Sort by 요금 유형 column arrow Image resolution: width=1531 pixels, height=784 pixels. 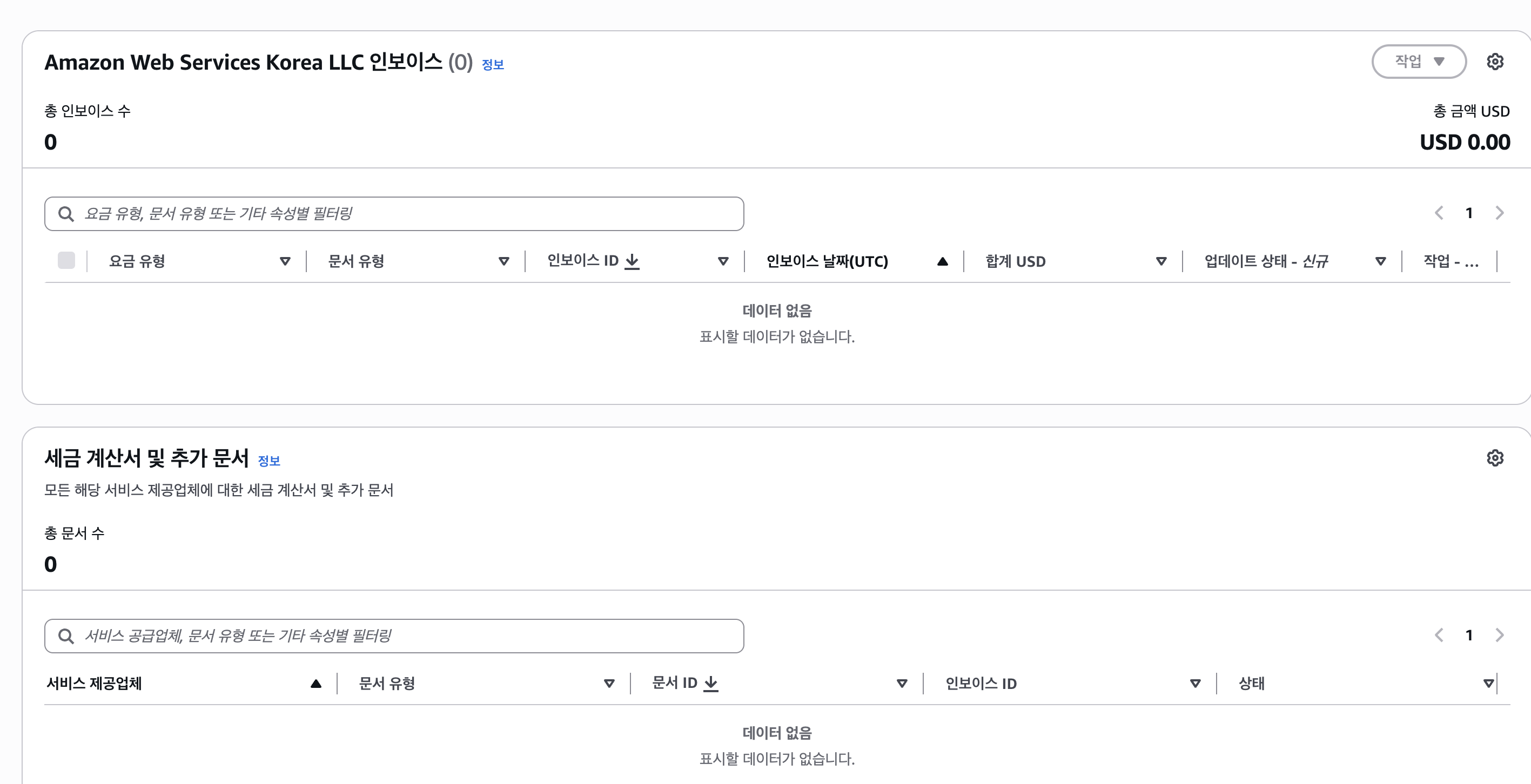(285, 261)
